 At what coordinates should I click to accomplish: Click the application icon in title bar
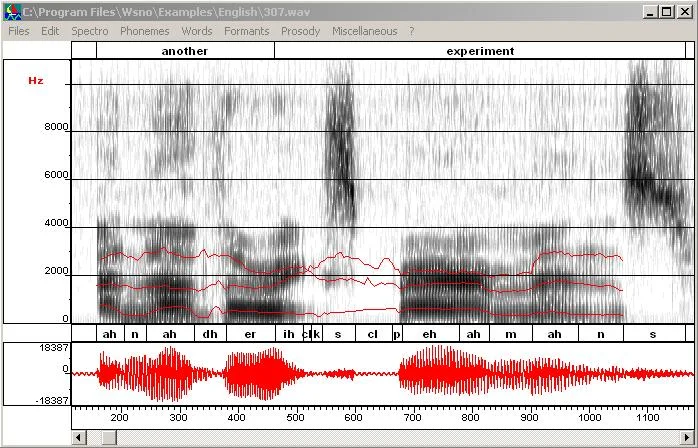pyautogui.click(x=12, y=12)
